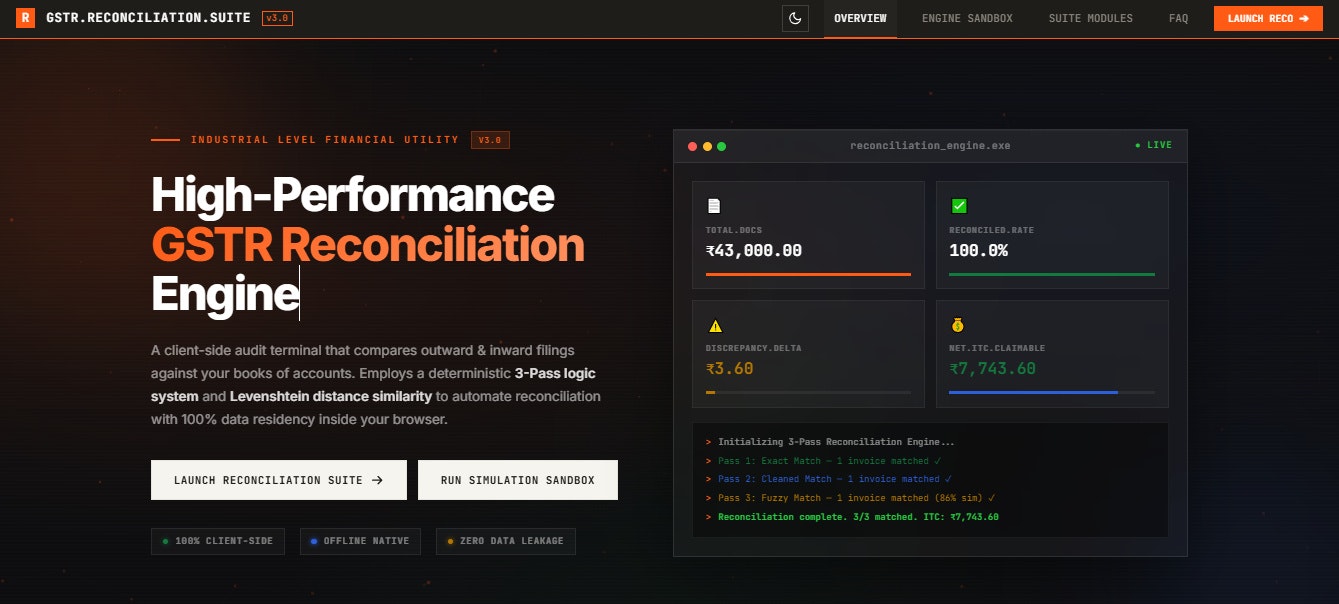
Task: Click the orange R logo icon
Action: point(25,18)
